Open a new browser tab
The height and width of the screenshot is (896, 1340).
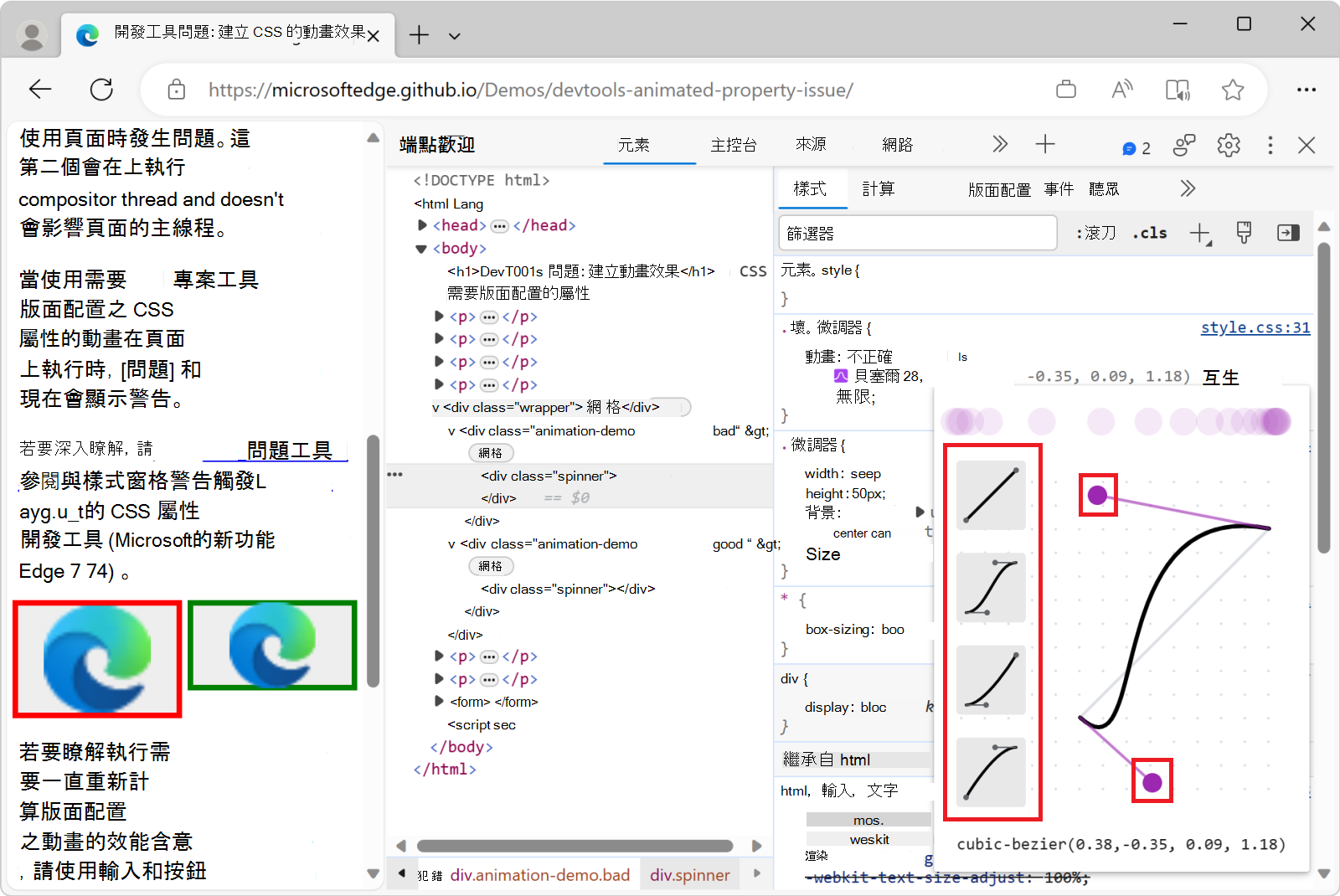(419, 35)
